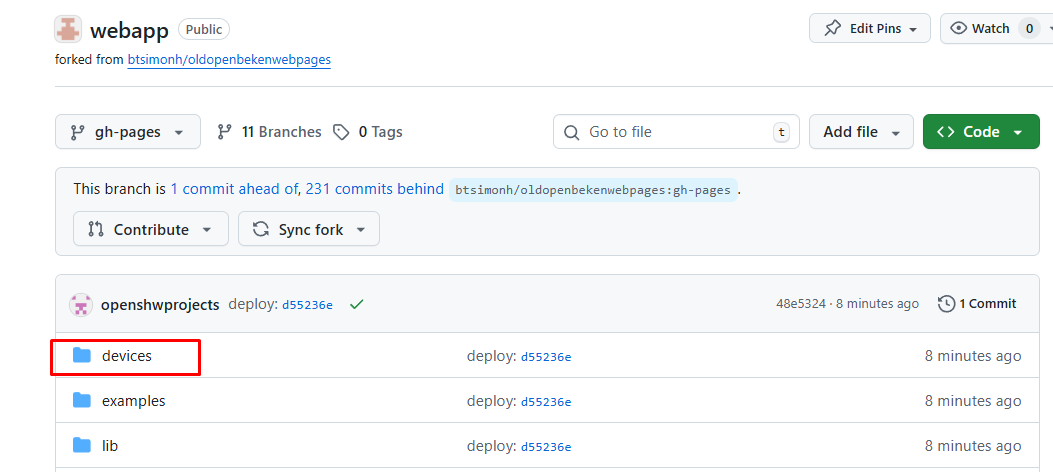Click the 48e5324 commit hash
Viewport: 1053px width, 472px height.
pos(801,304)
